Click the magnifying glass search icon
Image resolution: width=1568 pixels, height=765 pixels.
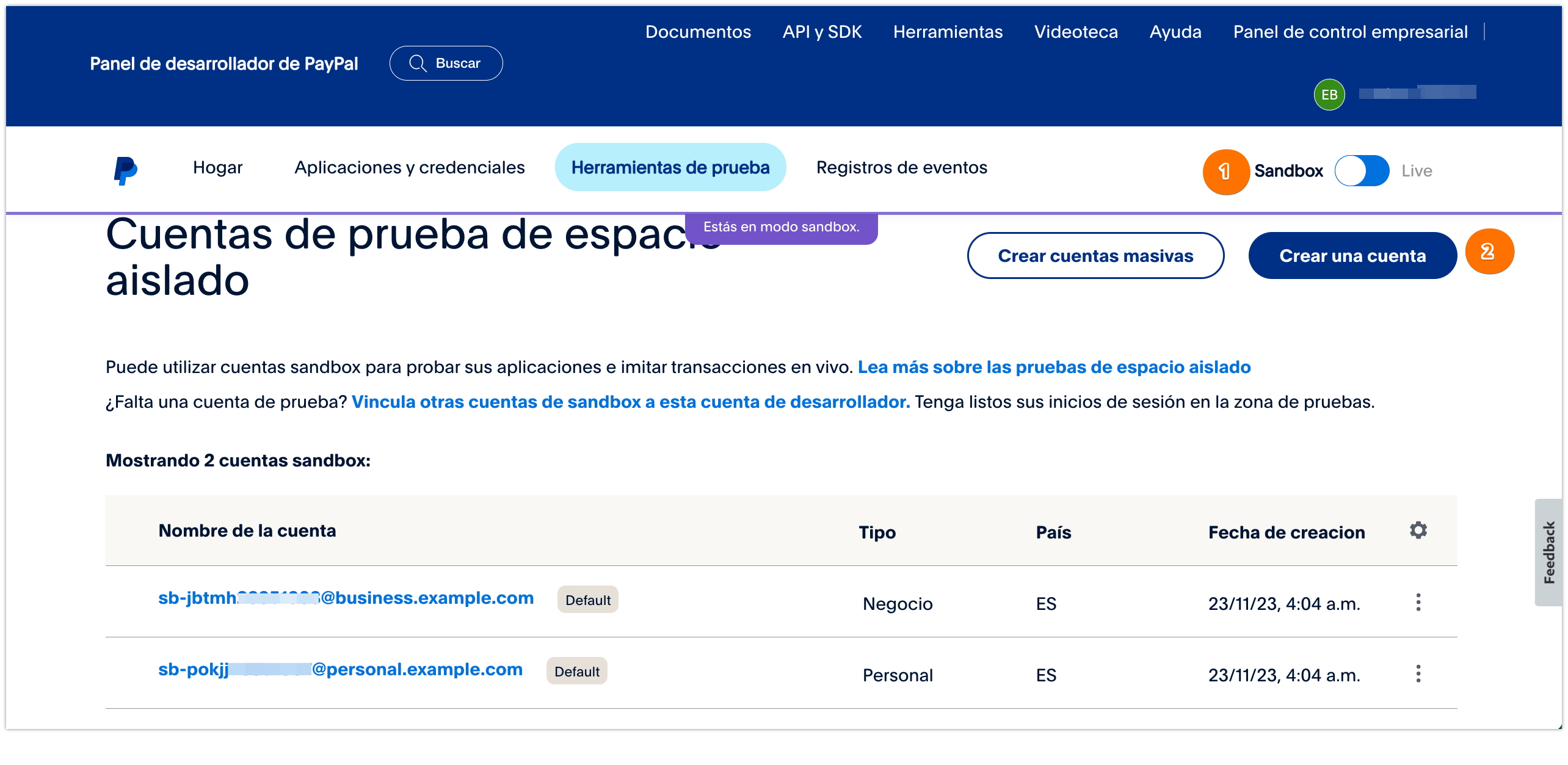click(x=418, y=63)
